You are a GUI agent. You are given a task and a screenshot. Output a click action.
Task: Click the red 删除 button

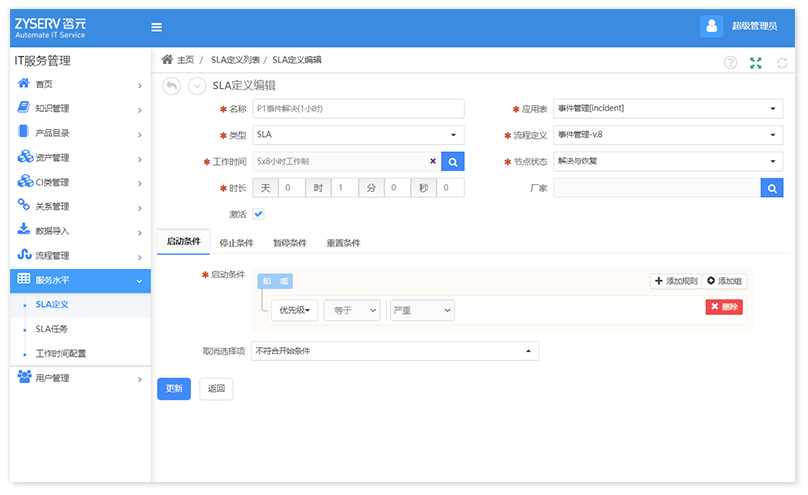724,307
